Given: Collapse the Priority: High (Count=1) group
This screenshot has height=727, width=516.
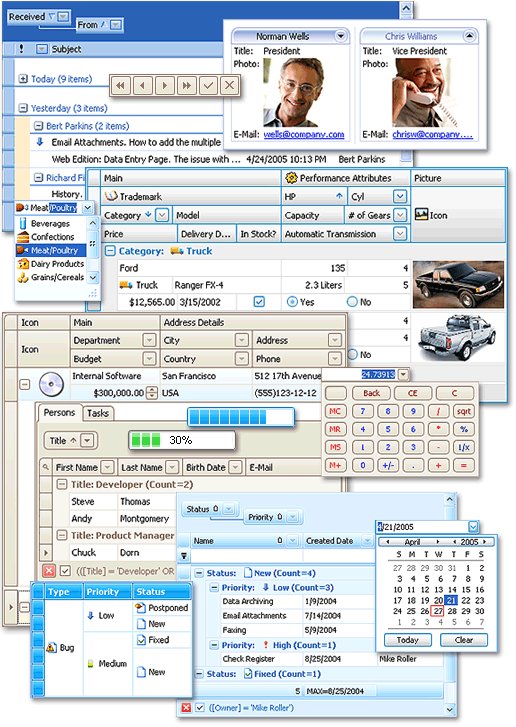Looking at the screenshot, I should (214, 645).
